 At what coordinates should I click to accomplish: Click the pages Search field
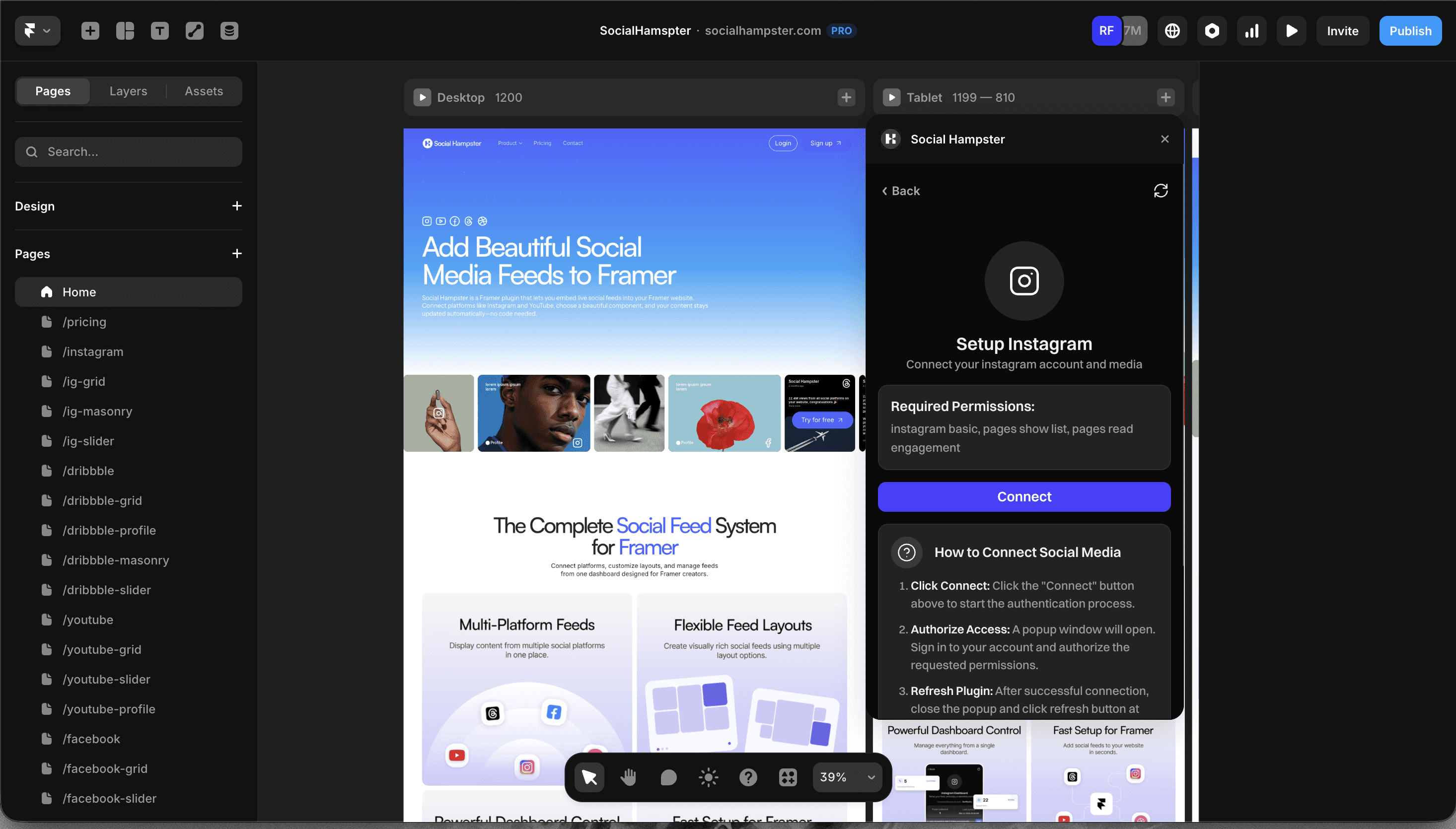pyautogui.click(x=129, y=152)
